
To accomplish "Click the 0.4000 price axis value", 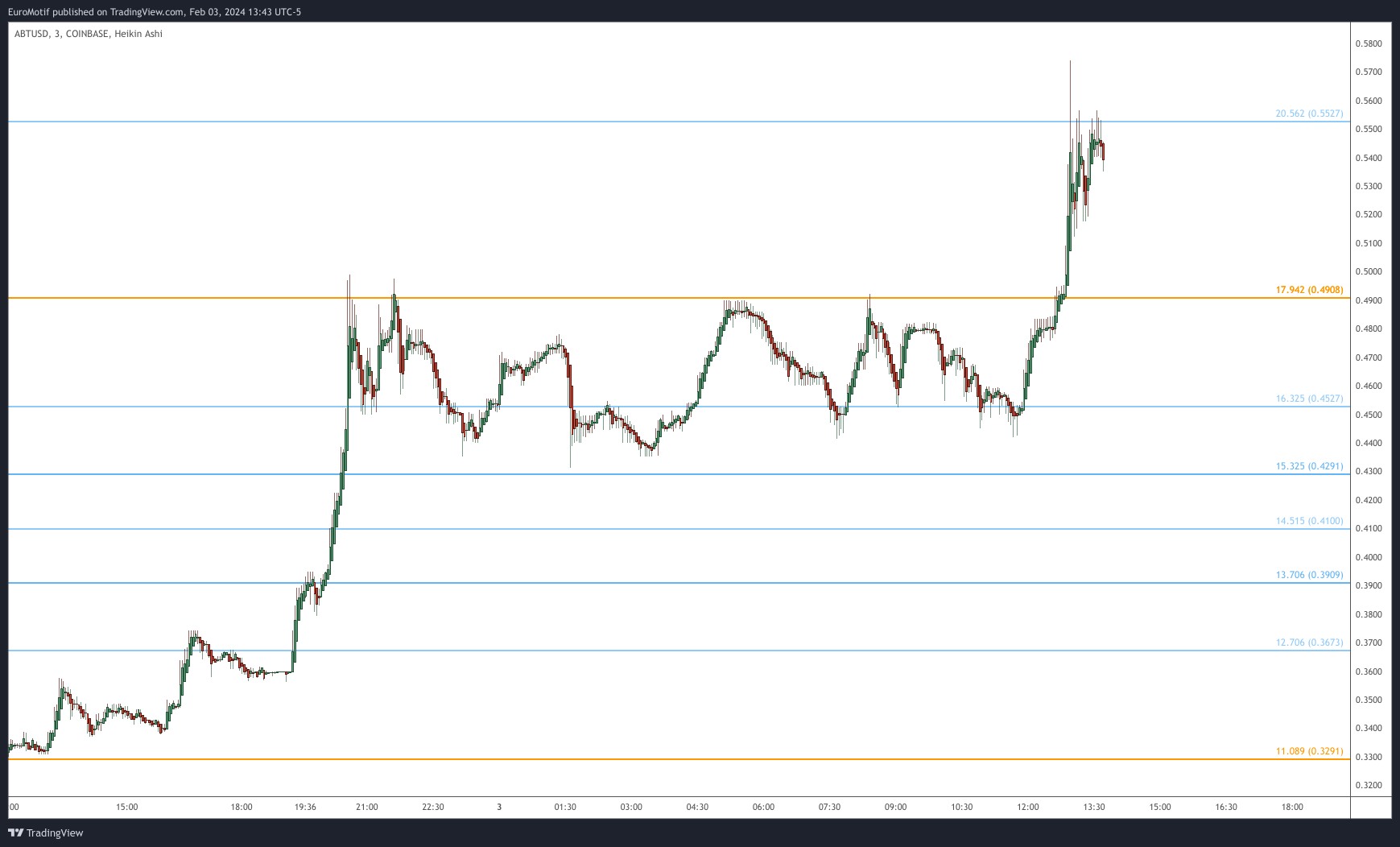I will pyautogui.click(x=1369, y=557).
